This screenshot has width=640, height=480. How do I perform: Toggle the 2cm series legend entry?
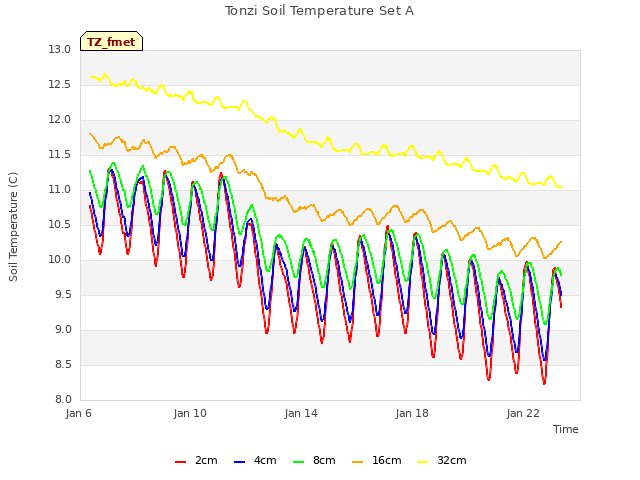[x=196, y=460]
